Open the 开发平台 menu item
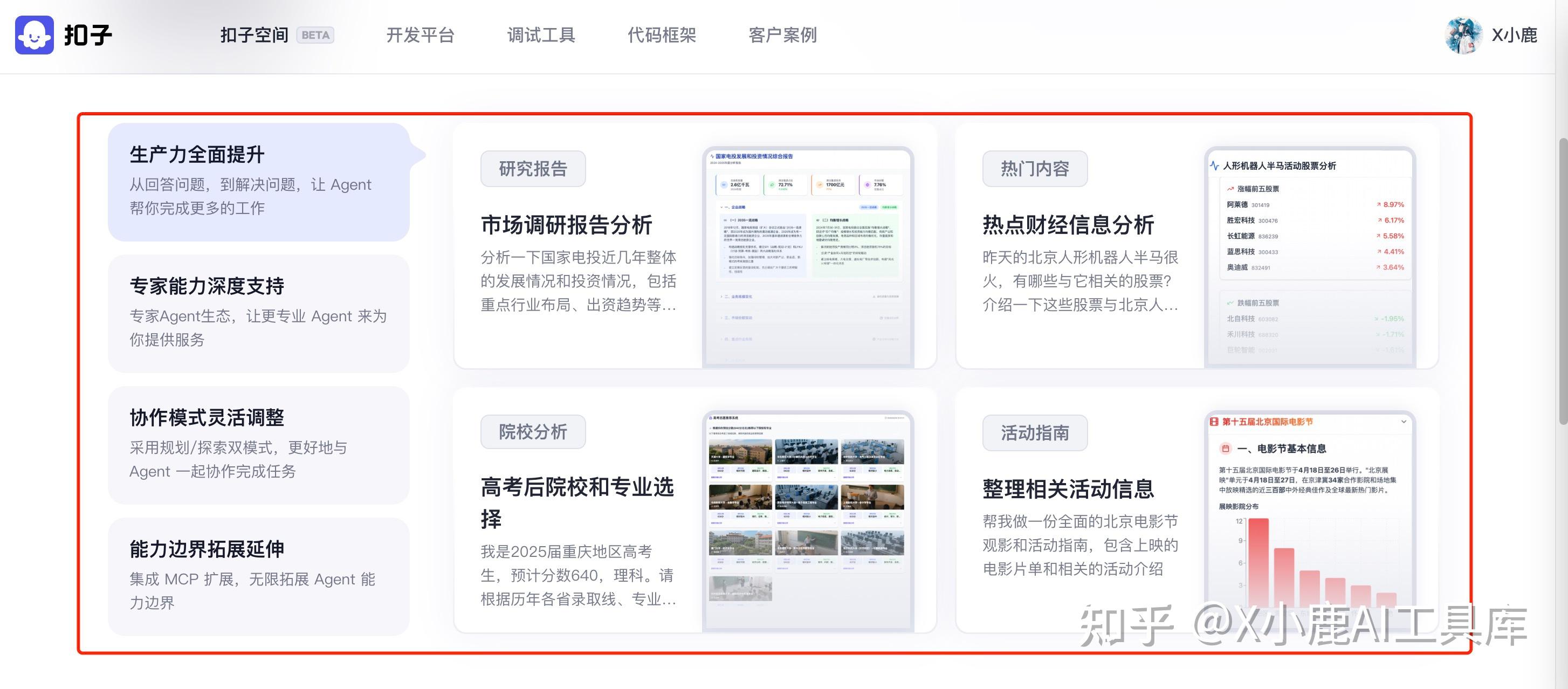Viewport: 1568px width, 689px height. tap(420, 35)
